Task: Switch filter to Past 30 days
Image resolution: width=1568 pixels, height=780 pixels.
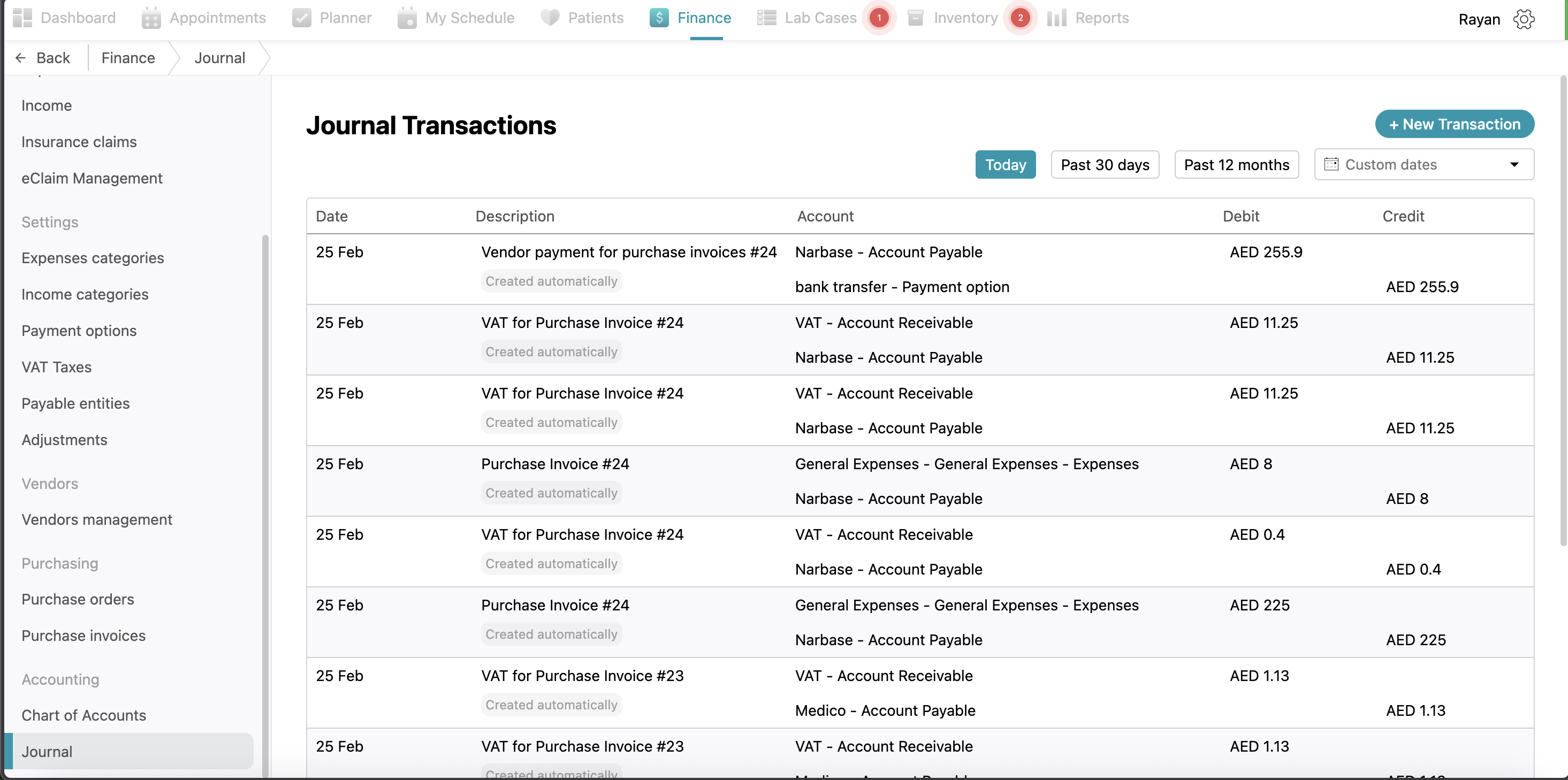Action: [x=1104, y=165]
